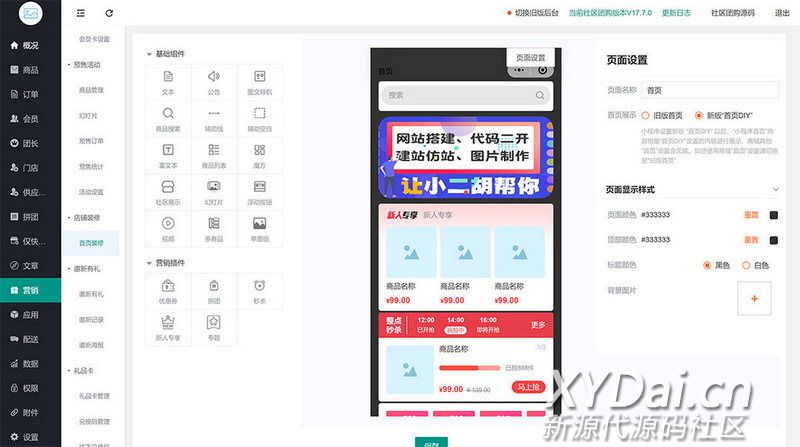
Task: Add the 辅助空白 blank spacer component
Action: 259,120
